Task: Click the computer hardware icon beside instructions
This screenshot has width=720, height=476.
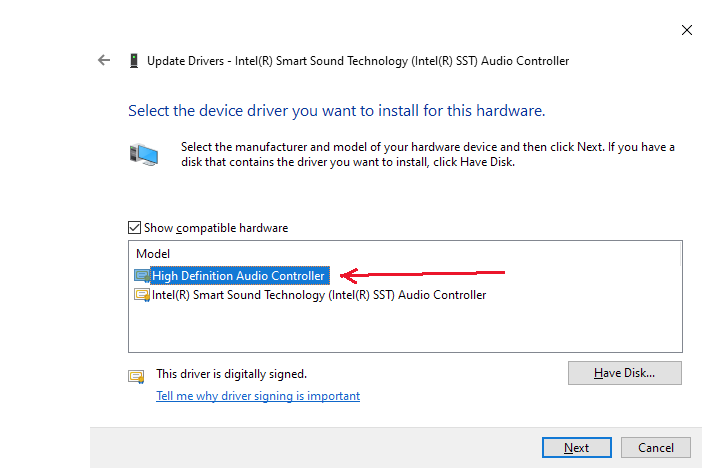Action: point(144,154)
